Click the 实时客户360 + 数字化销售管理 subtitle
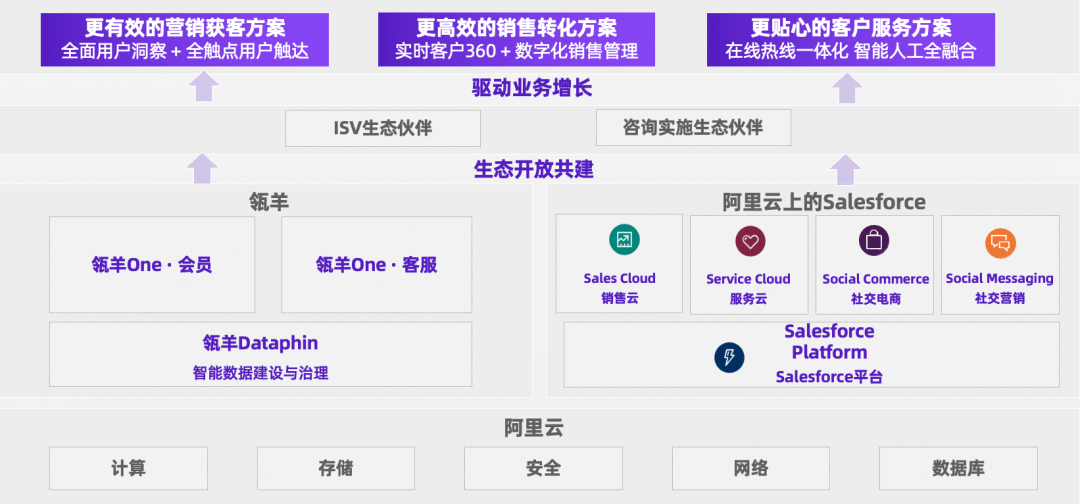The image size is (1080, 504). pyautogui.click(x=517, y=52)
